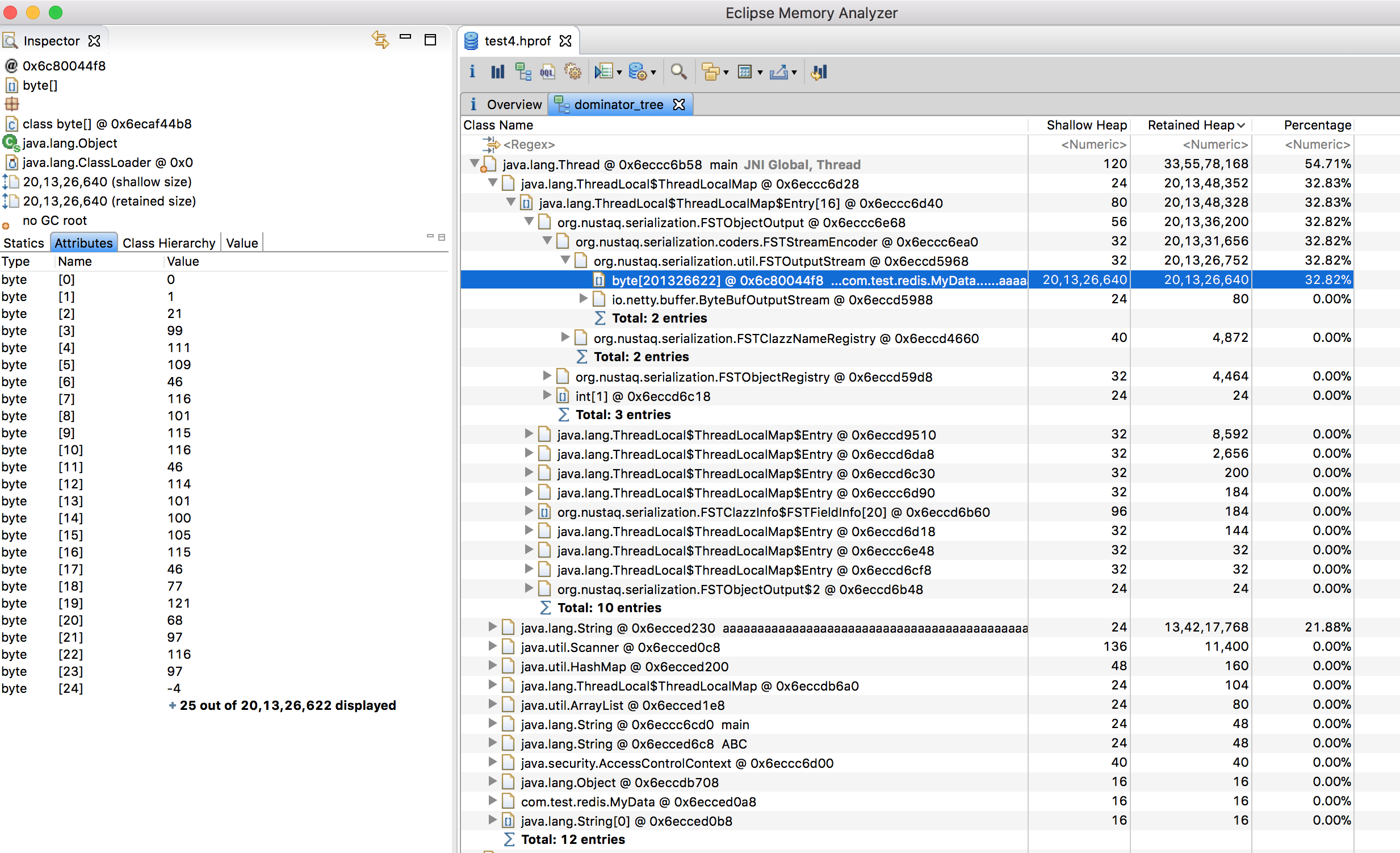Expand io.netty.buffer.ByteBufOutputStream entry
1400x853 pixels.
[x=582, y=299]
